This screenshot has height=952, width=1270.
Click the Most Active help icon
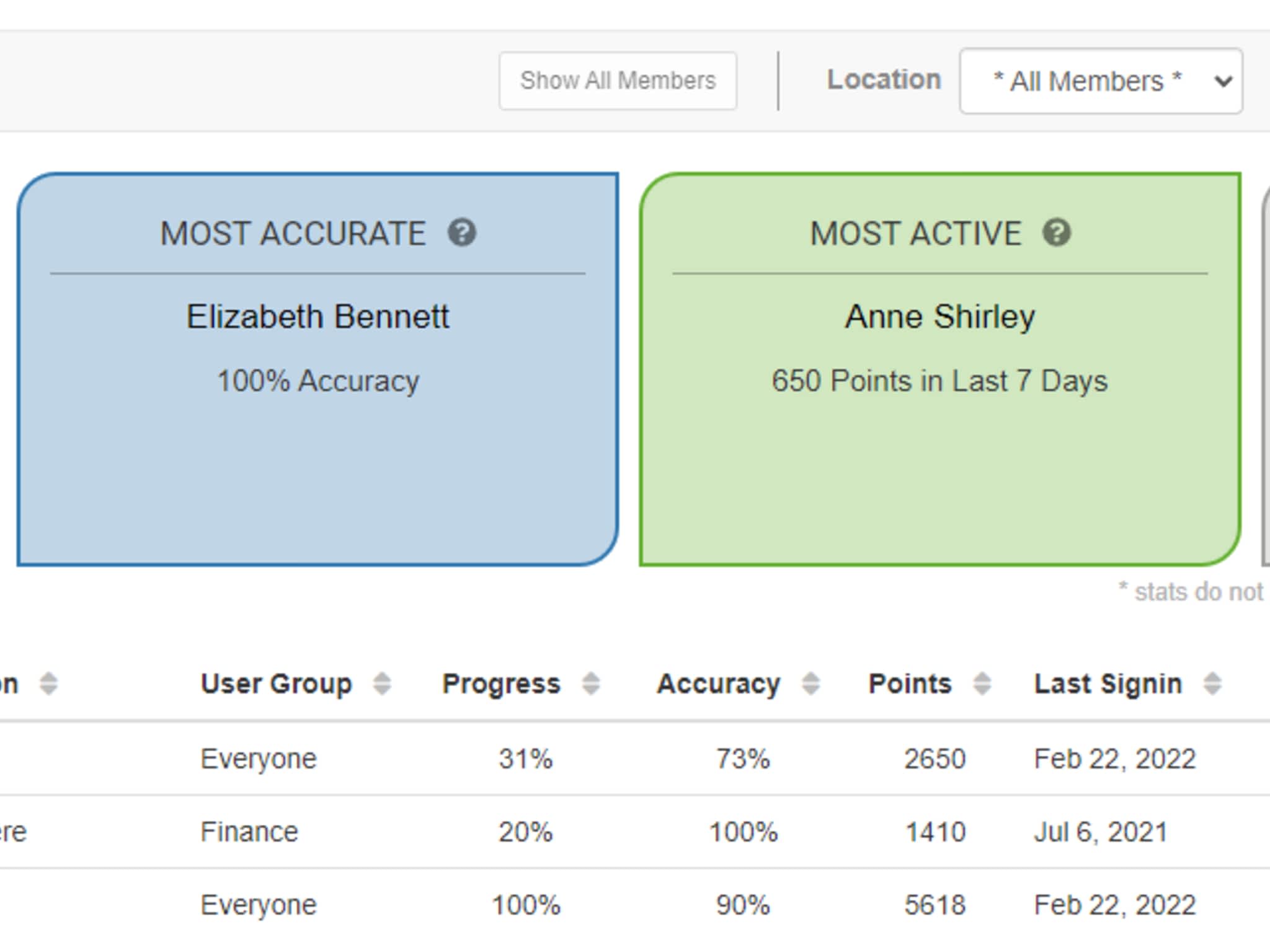tap(1057, 233)
